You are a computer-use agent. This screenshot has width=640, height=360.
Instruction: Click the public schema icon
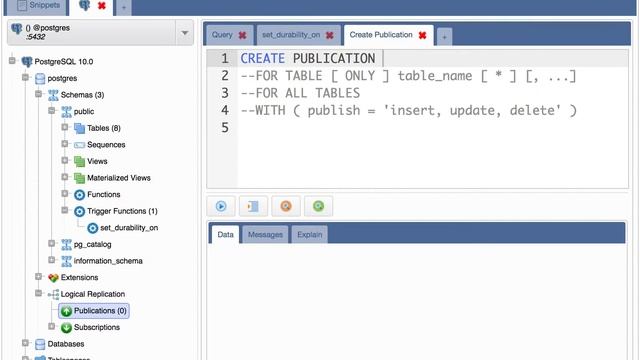[x=66, y=112]
